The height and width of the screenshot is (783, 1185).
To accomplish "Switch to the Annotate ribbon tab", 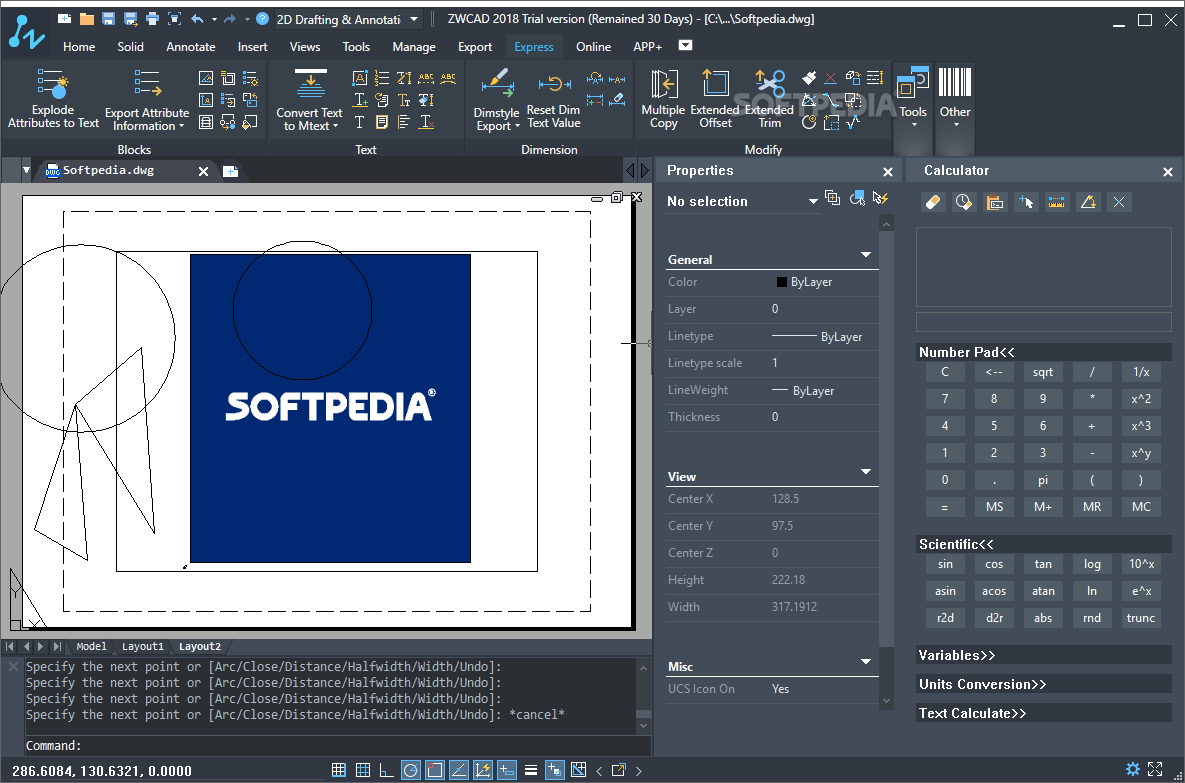I will click(x=190, y=47).
